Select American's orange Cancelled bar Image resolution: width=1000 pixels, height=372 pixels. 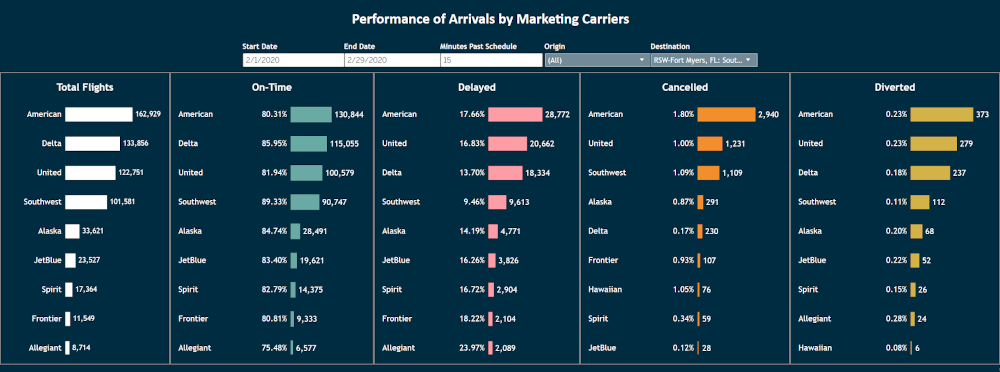coord(726,114)
